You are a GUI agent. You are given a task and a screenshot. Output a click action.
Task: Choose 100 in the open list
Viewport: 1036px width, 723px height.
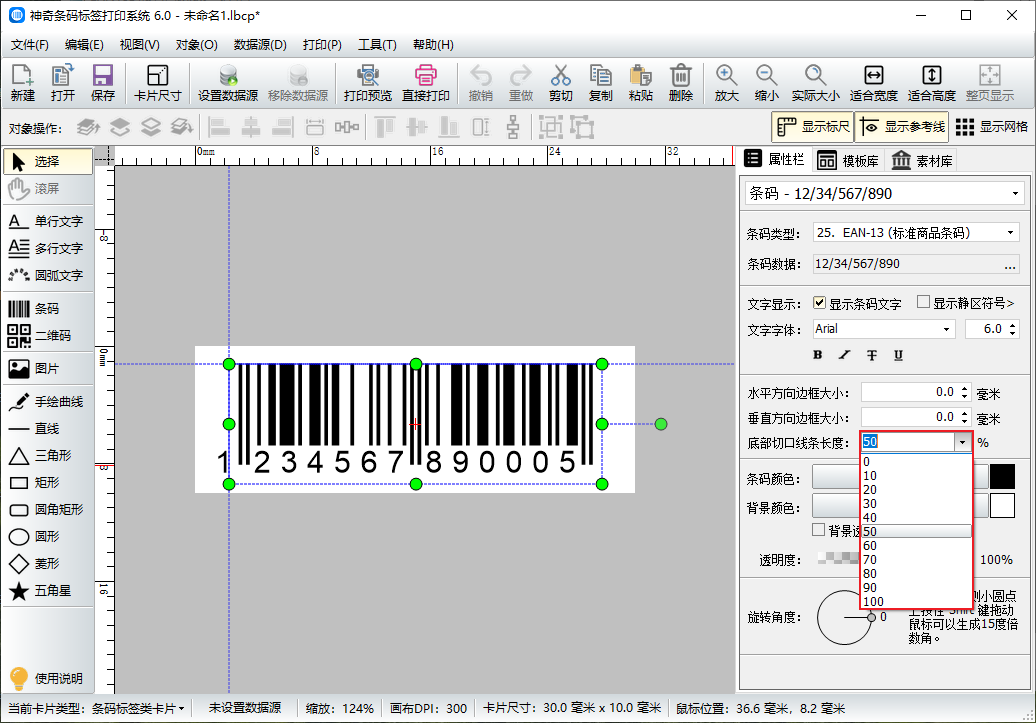[x=916, y=601]
